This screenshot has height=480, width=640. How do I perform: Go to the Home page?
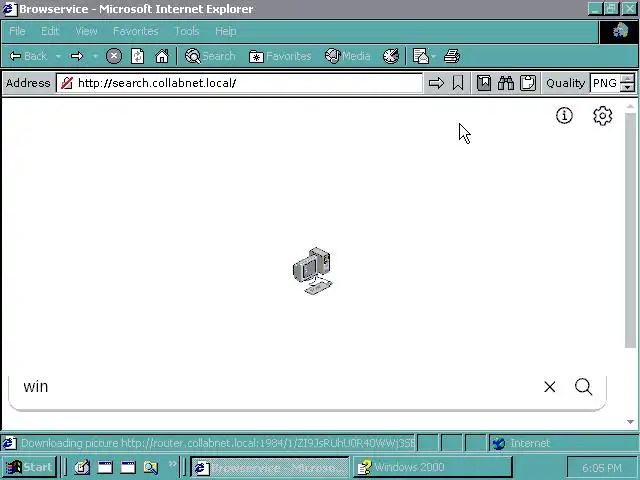pyautogui.click(x=162, y=56)
